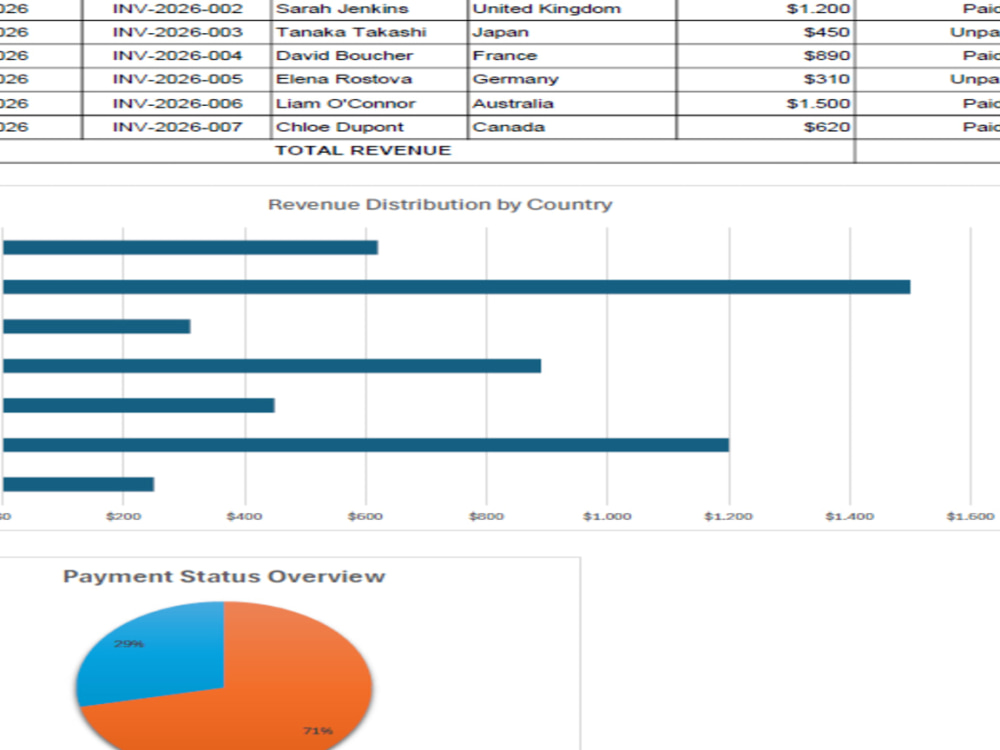
Task: Click the Elena Rostova customer cell
Action: 369,79
